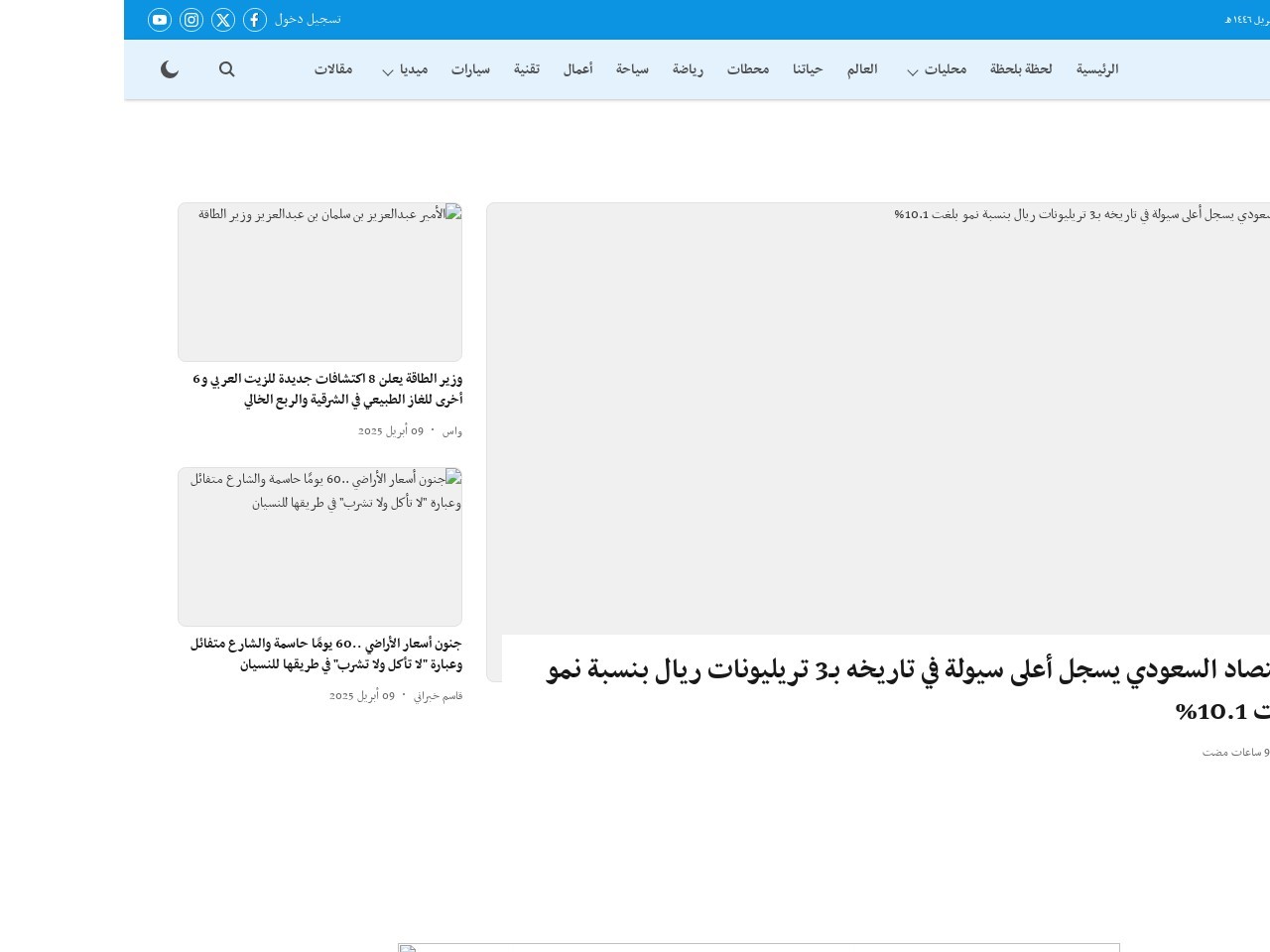Open the X (Twitter) social icon
The height and width of the screenshot is (952, 1270).
pos(223,20)
